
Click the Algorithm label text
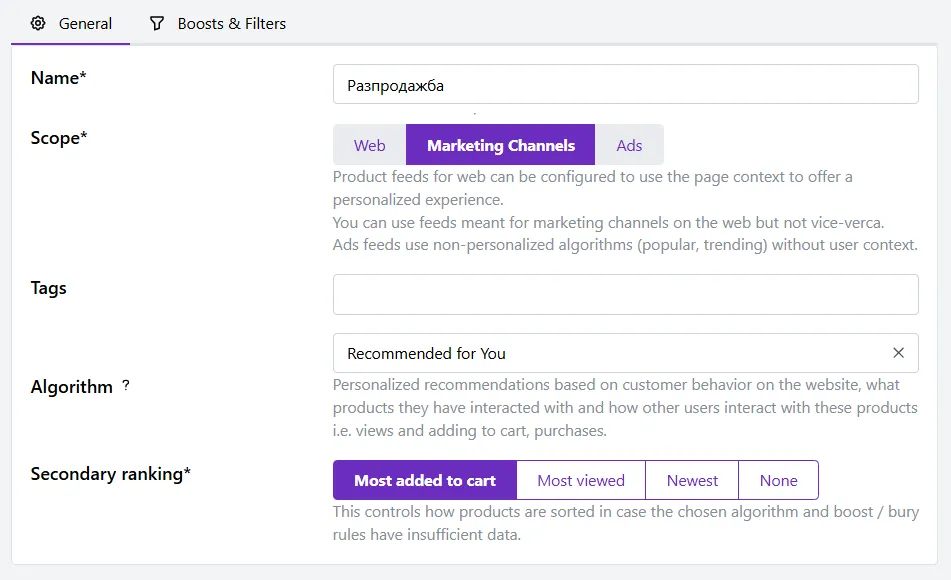pos(72,386)
